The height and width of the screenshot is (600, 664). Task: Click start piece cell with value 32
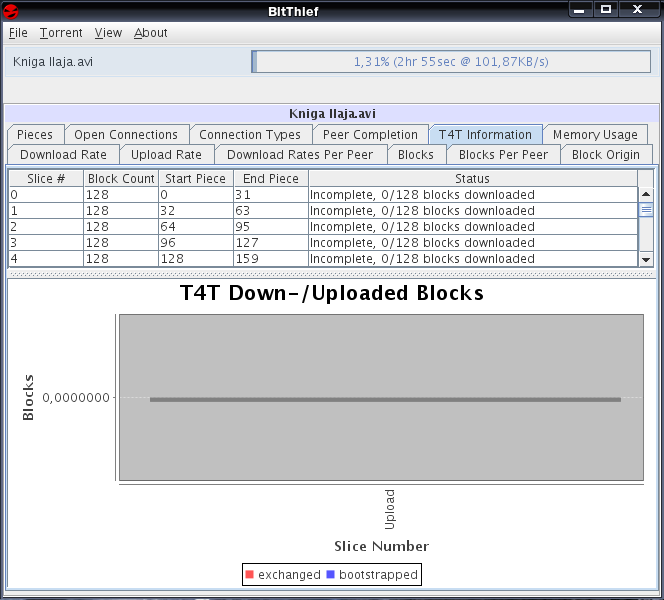pos(196,211)
